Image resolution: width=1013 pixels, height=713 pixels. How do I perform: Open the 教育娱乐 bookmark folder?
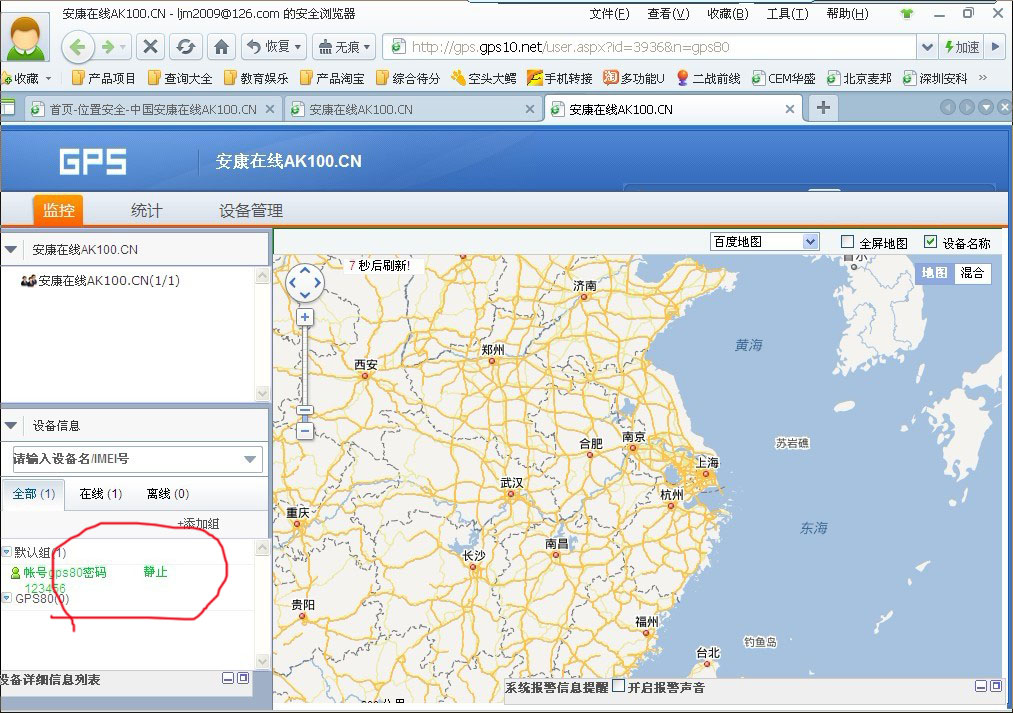[x=256, y=78]
